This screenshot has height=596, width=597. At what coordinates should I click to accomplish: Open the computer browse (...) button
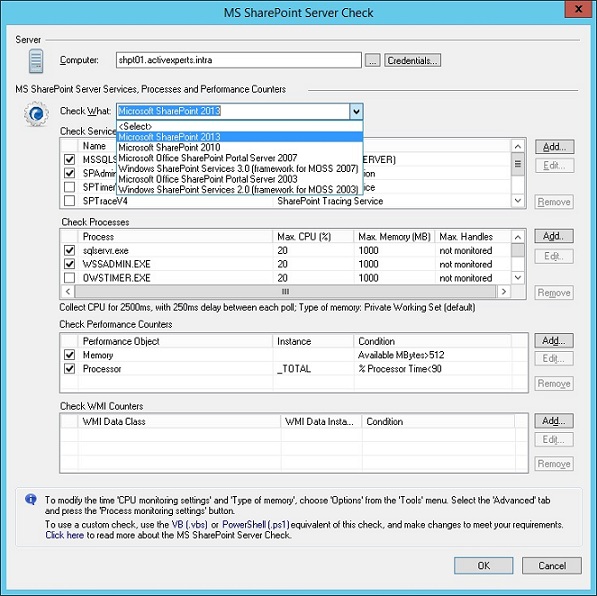(x=372, y=61)
